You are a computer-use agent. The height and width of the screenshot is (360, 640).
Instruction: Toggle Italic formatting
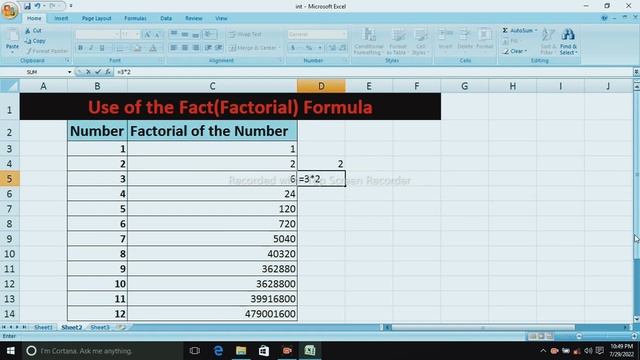click(x=91, y=48)
